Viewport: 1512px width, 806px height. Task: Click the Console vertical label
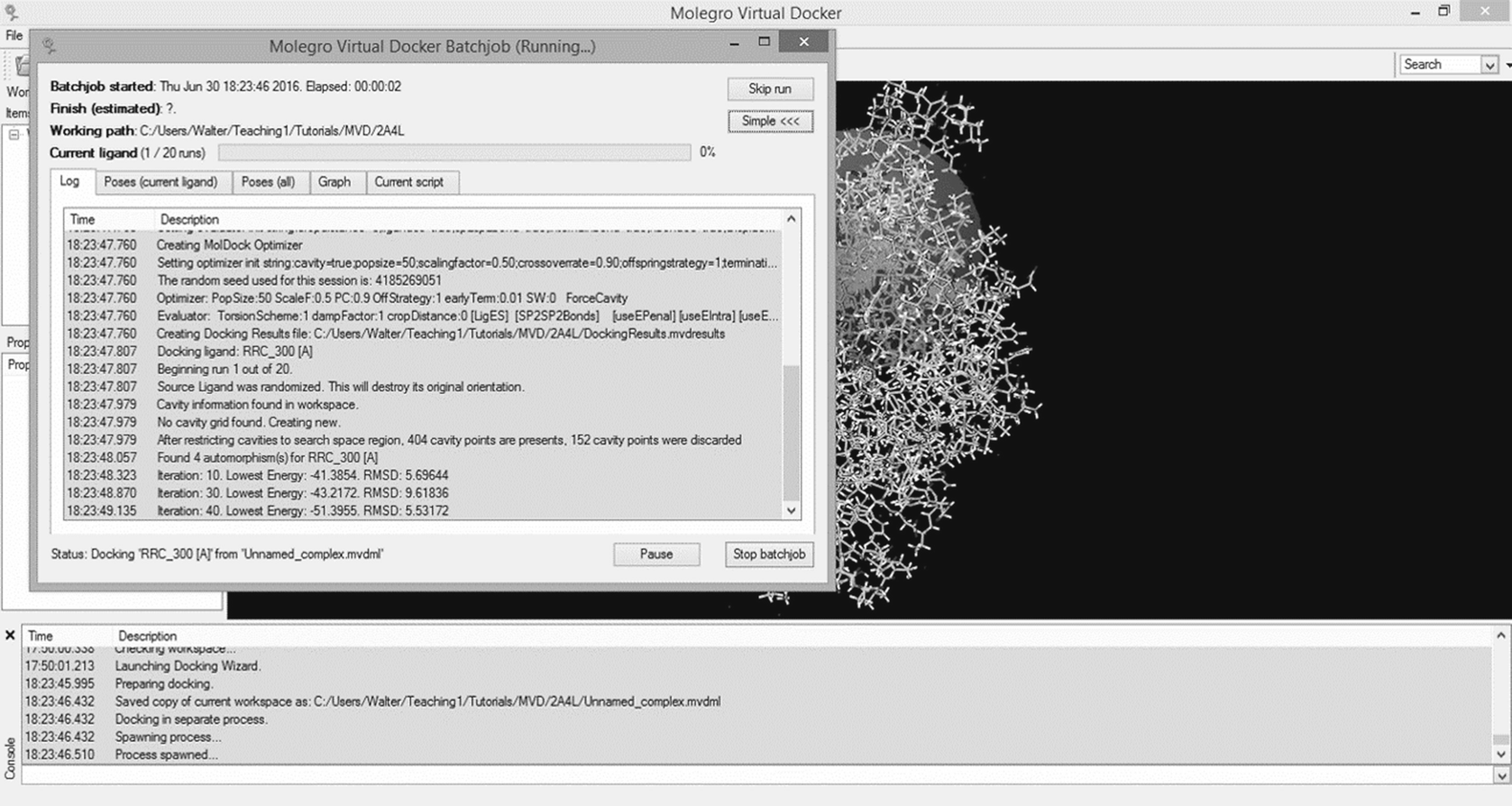click(x=10, y=758)
